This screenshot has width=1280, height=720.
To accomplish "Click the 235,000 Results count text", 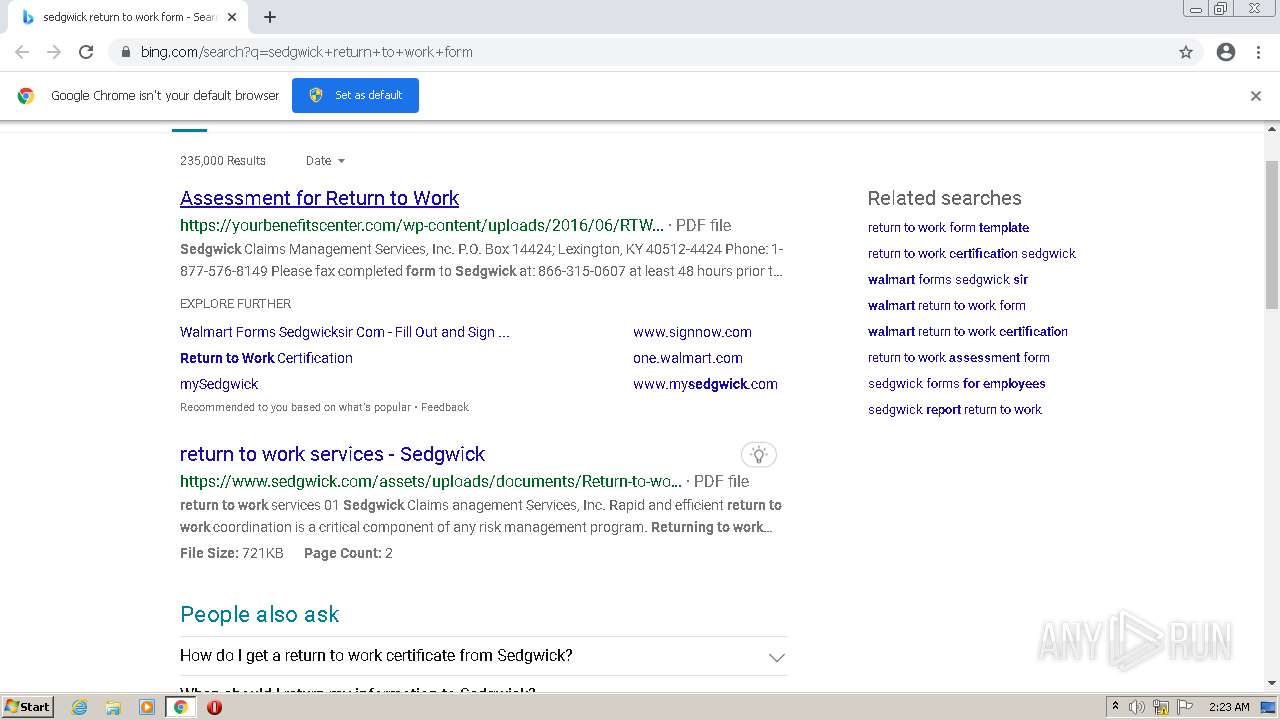I will tap(223, 161).
